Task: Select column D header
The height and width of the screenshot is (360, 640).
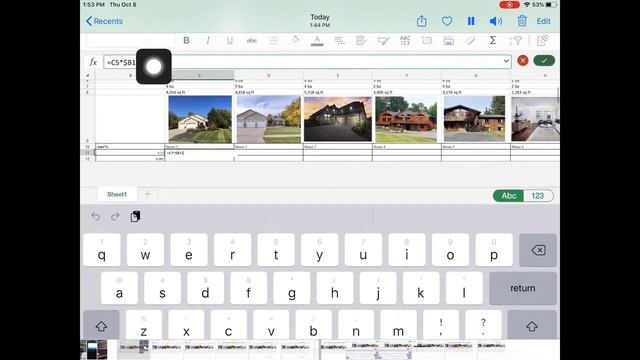Action: (x=269, y=76)
